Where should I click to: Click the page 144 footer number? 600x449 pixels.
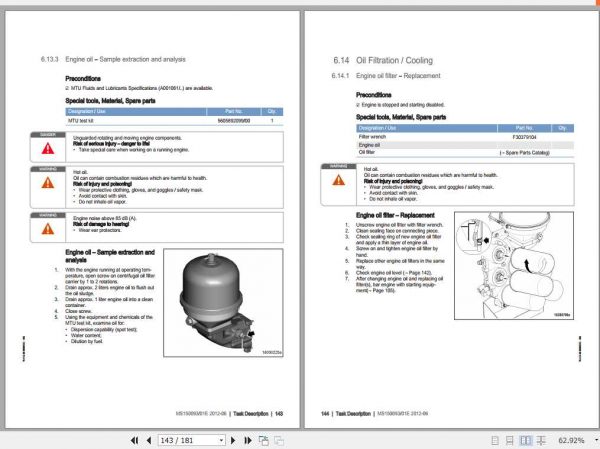click(325, 414)
